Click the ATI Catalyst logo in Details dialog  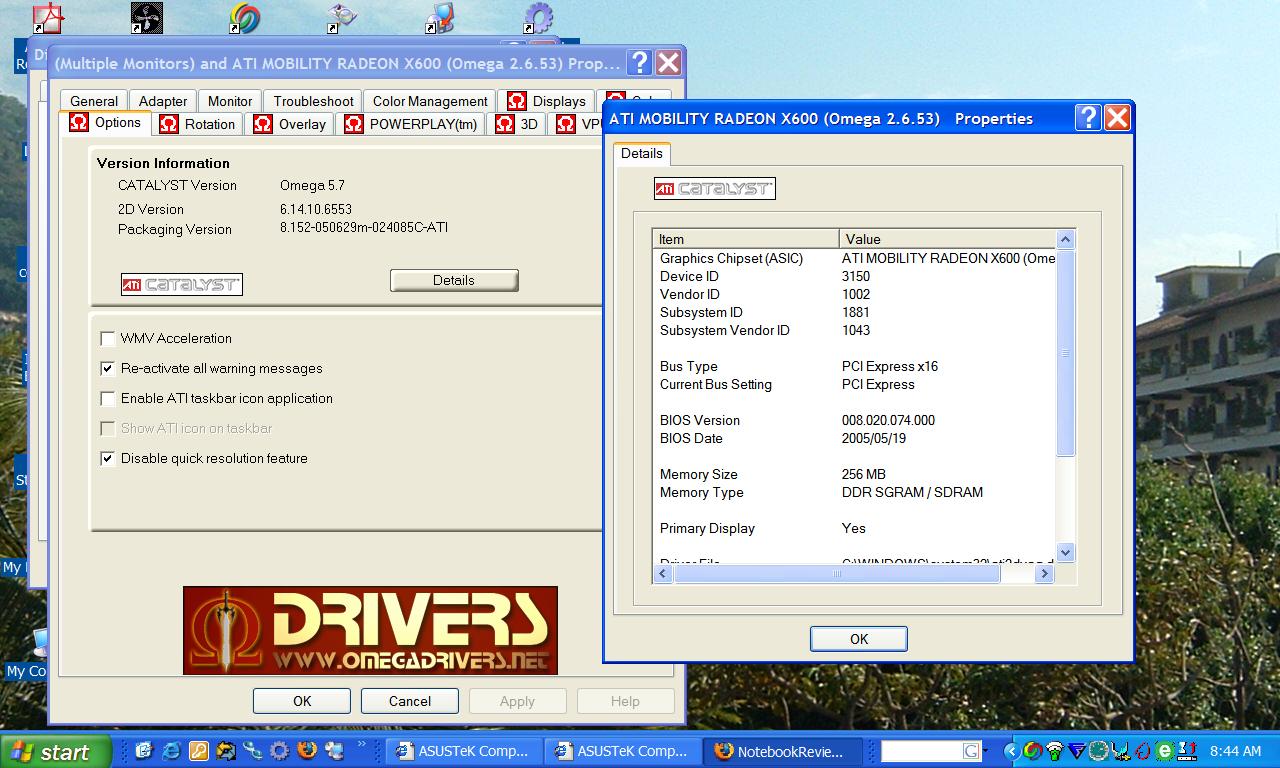tap(715, 188)
